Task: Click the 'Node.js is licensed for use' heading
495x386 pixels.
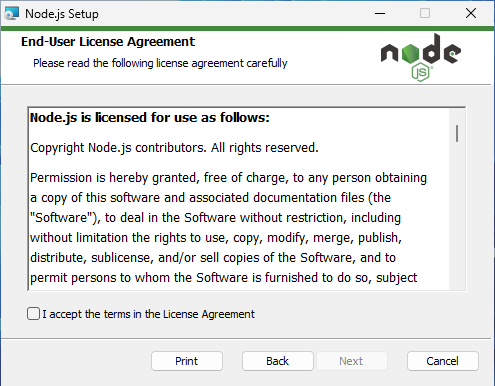Action: pos(150,118)
